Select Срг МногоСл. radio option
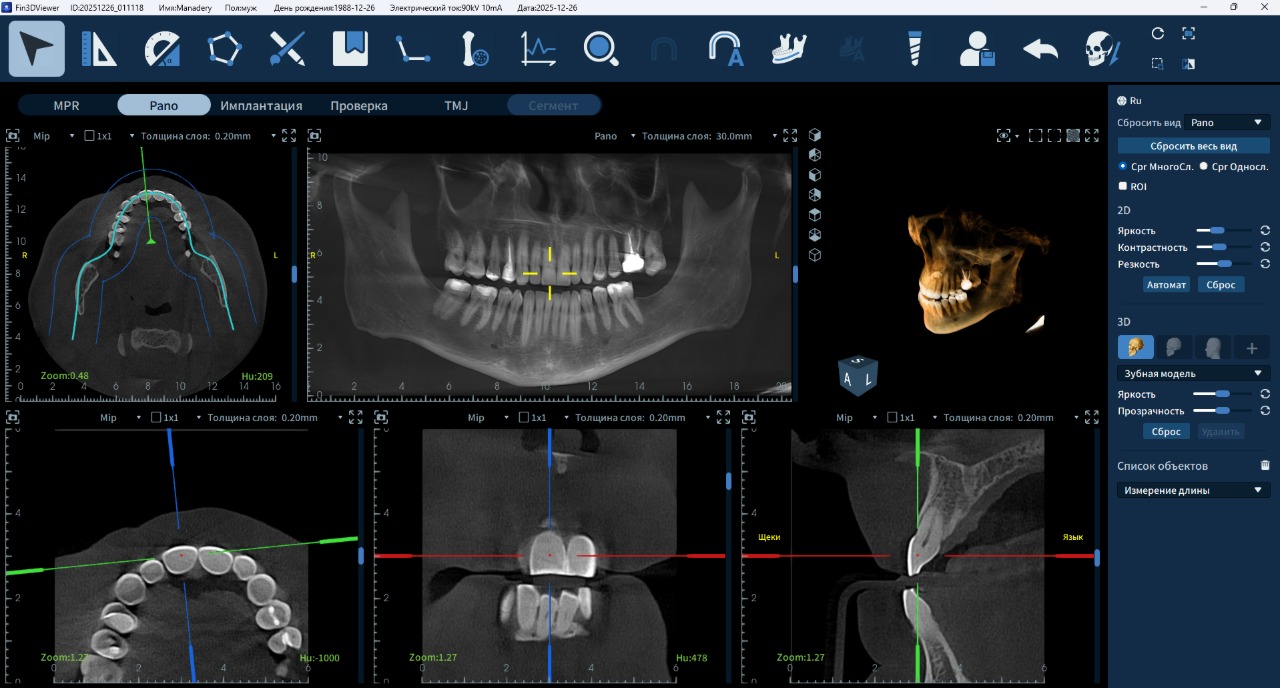1280x688 pixels. pos(1123,166)
